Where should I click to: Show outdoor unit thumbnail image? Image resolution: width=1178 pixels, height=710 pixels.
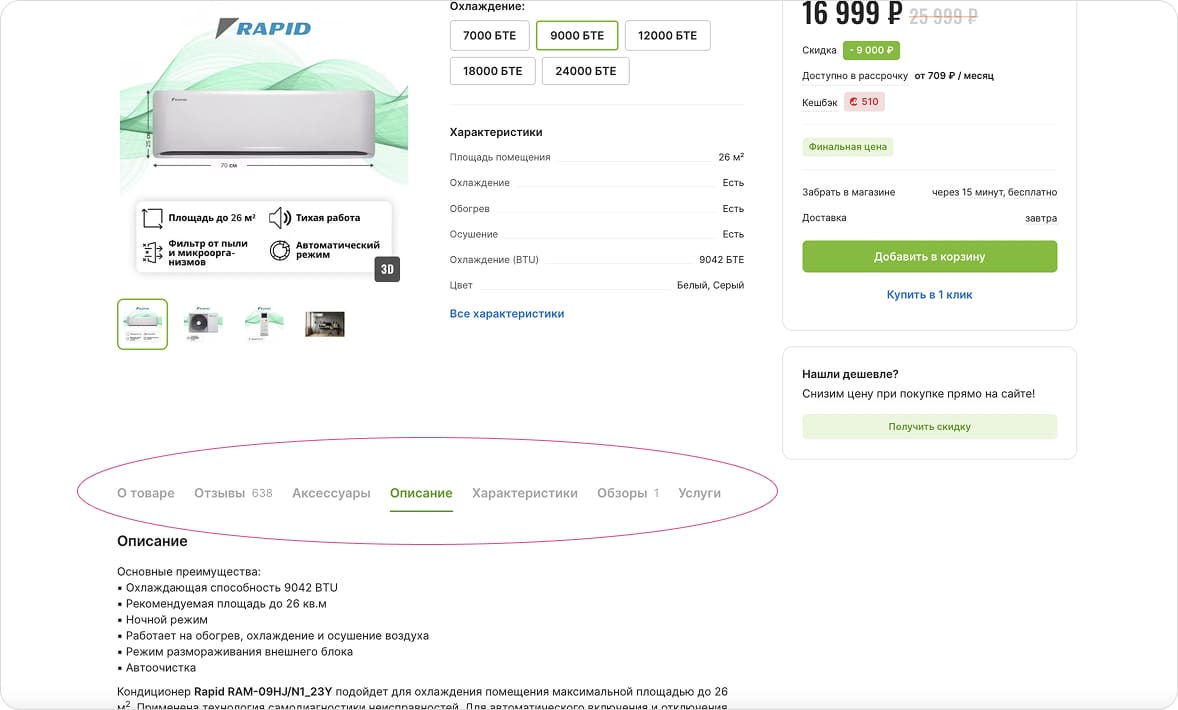pos(203,324)
